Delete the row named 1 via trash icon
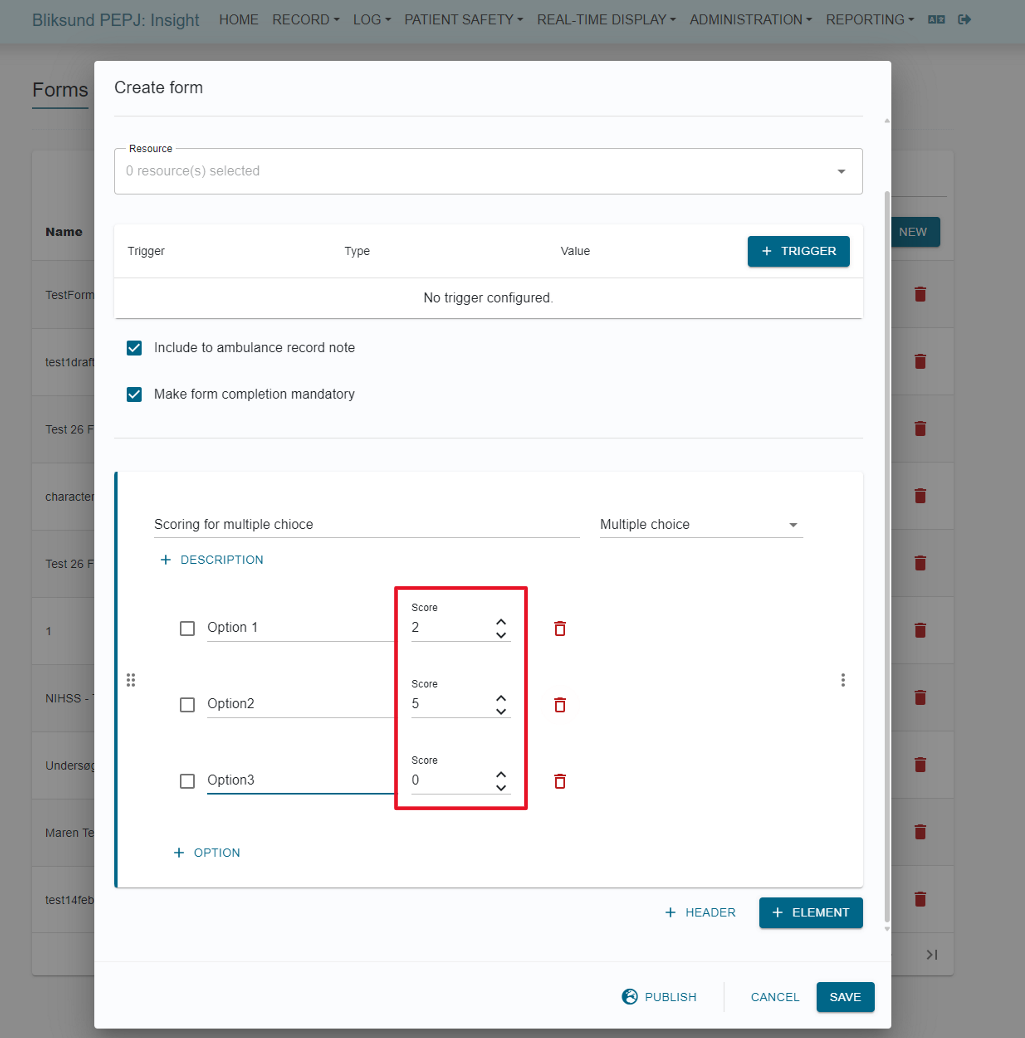Viewport: 1025px width, 1038px height. [920, 630]
